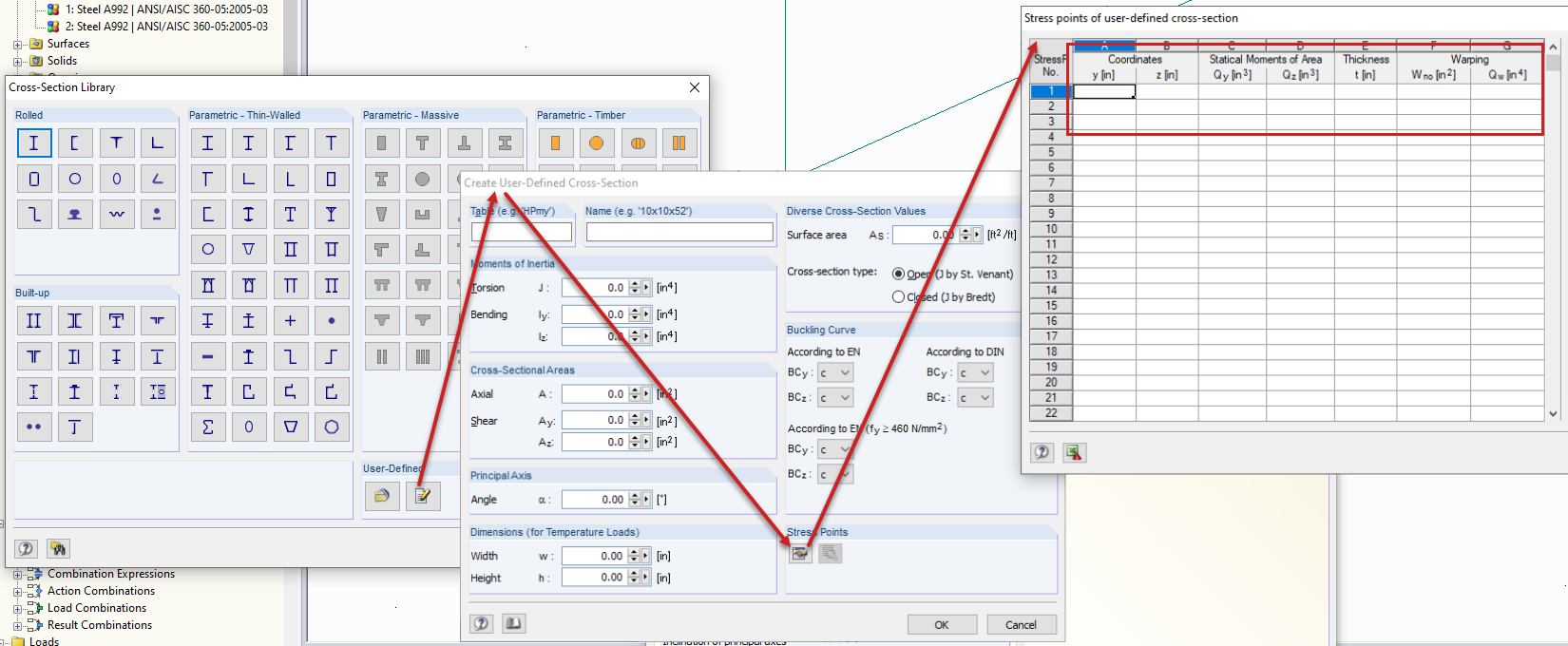
Task: Open help in Cross-Section Library dialog
Action: coord(26,548)
